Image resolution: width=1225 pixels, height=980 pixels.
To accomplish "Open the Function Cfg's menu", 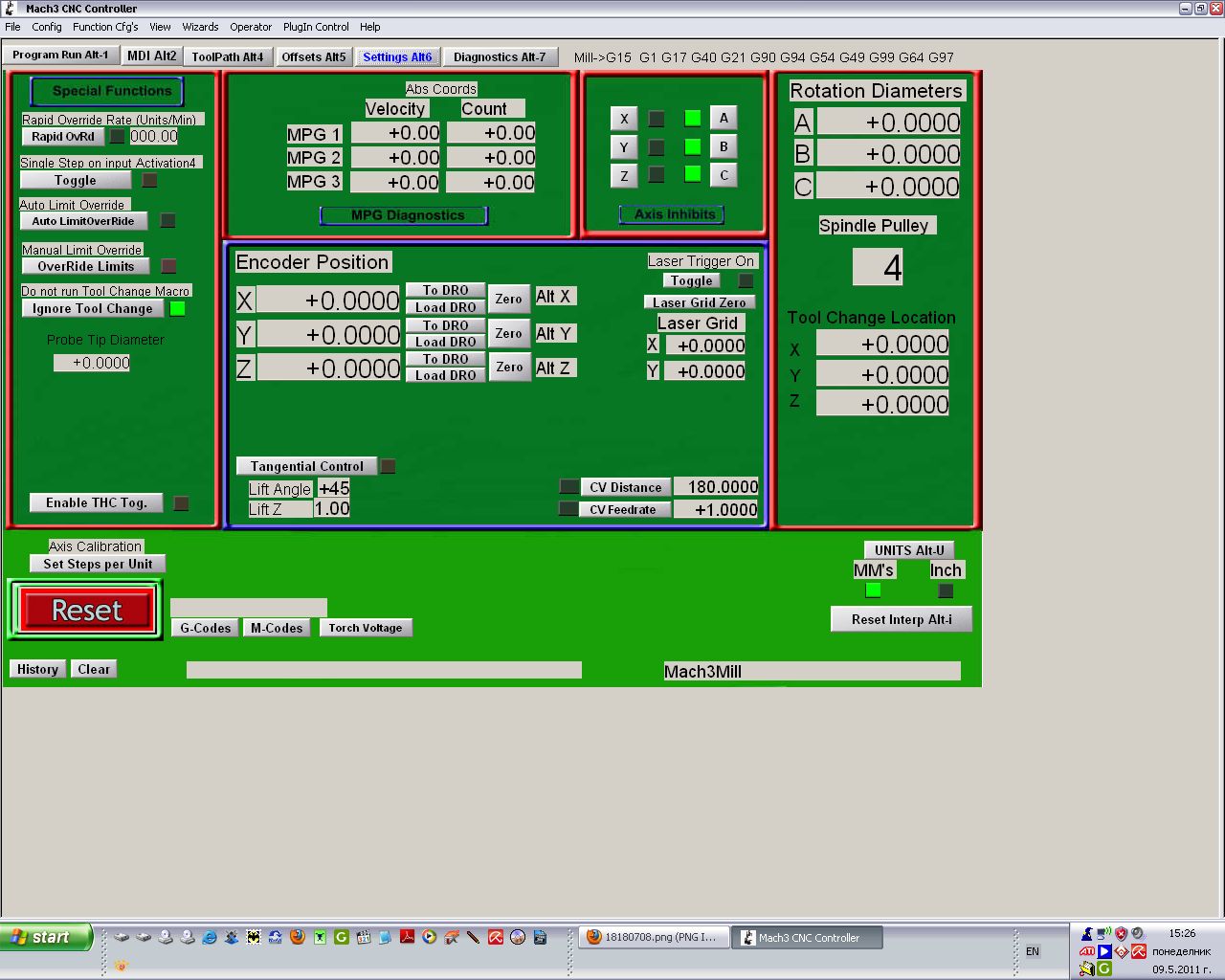I will (105, 27).
